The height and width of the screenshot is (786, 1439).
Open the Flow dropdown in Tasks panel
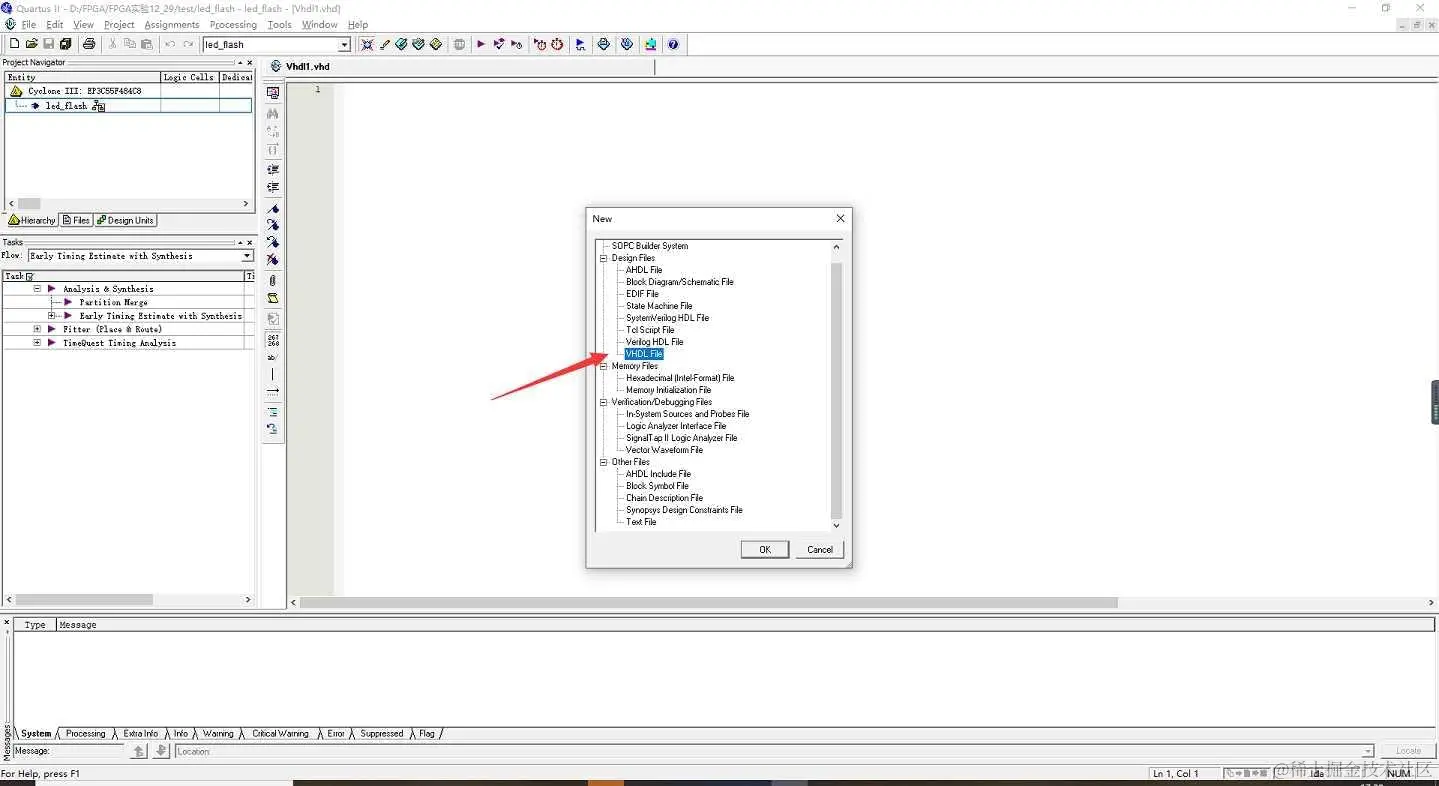[x=247, y=256]
